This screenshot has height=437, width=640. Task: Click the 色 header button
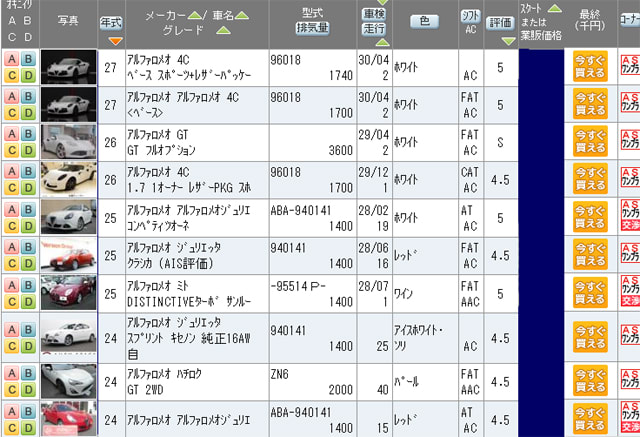(x=424, y=21)
